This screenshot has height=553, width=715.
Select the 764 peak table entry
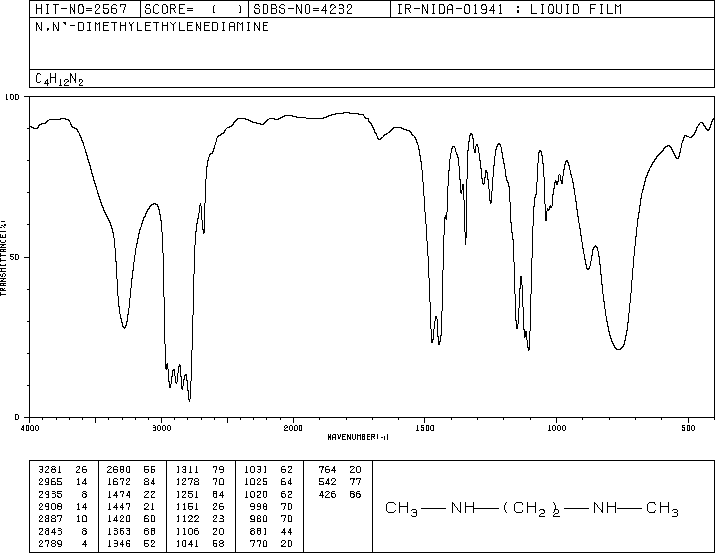(x=327, y=470)
